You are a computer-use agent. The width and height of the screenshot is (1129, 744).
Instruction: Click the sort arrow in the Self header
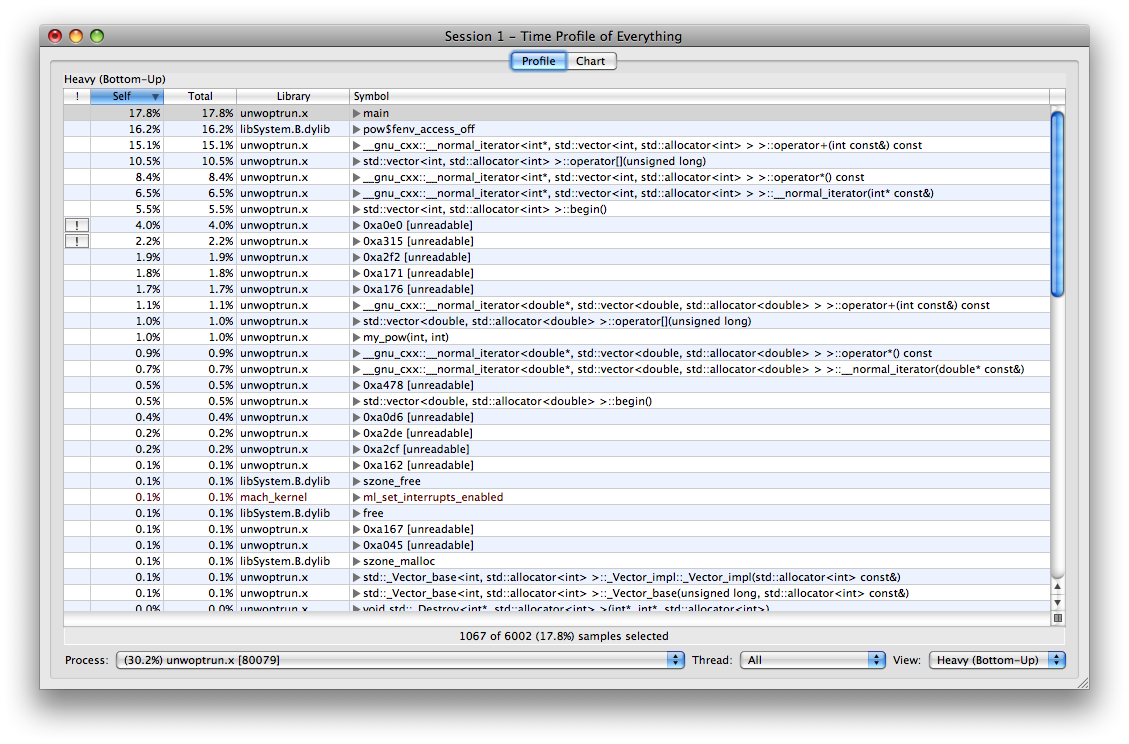pos(155,97)
